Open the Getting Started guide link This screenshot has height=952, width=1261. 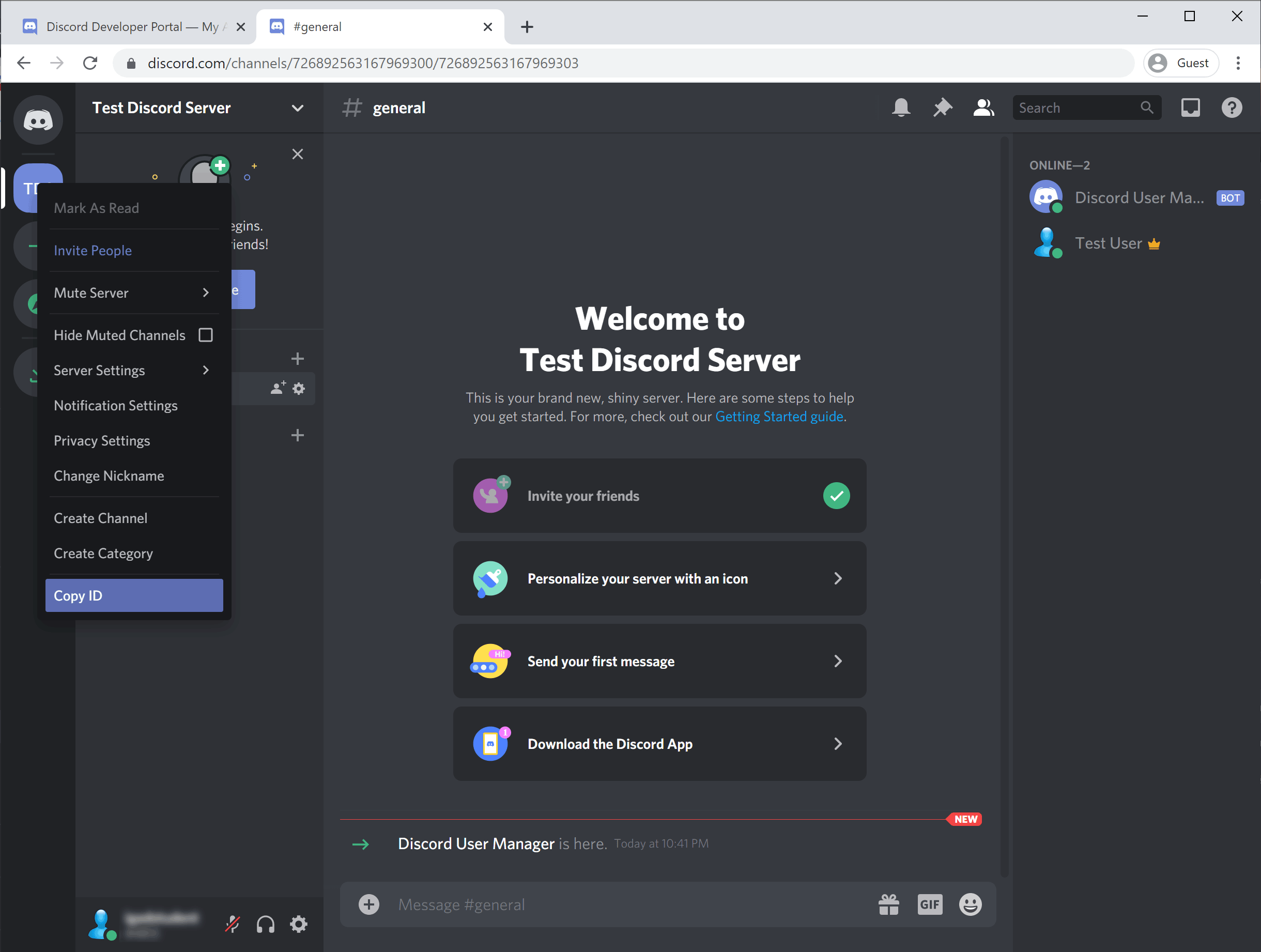click(x=779, y=417)
